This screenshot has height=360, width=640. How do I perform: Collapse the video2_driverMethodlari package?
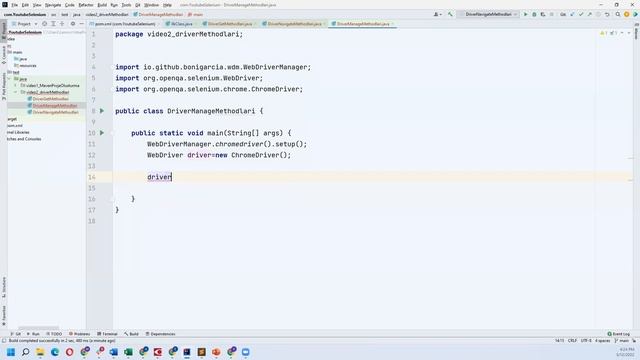tap(16, 92)
